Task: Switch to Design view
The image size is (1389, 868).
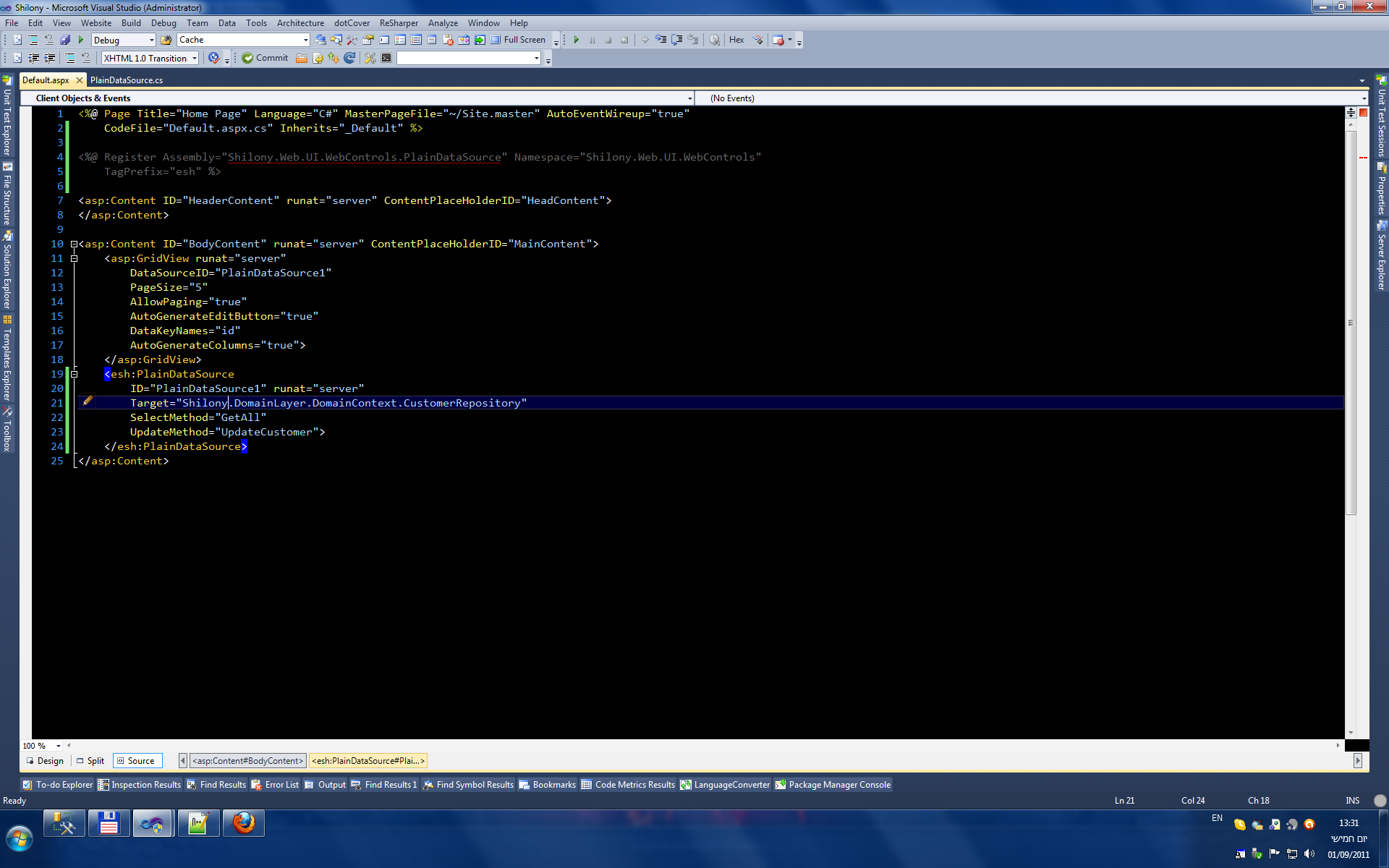Action: pos(45,761)
